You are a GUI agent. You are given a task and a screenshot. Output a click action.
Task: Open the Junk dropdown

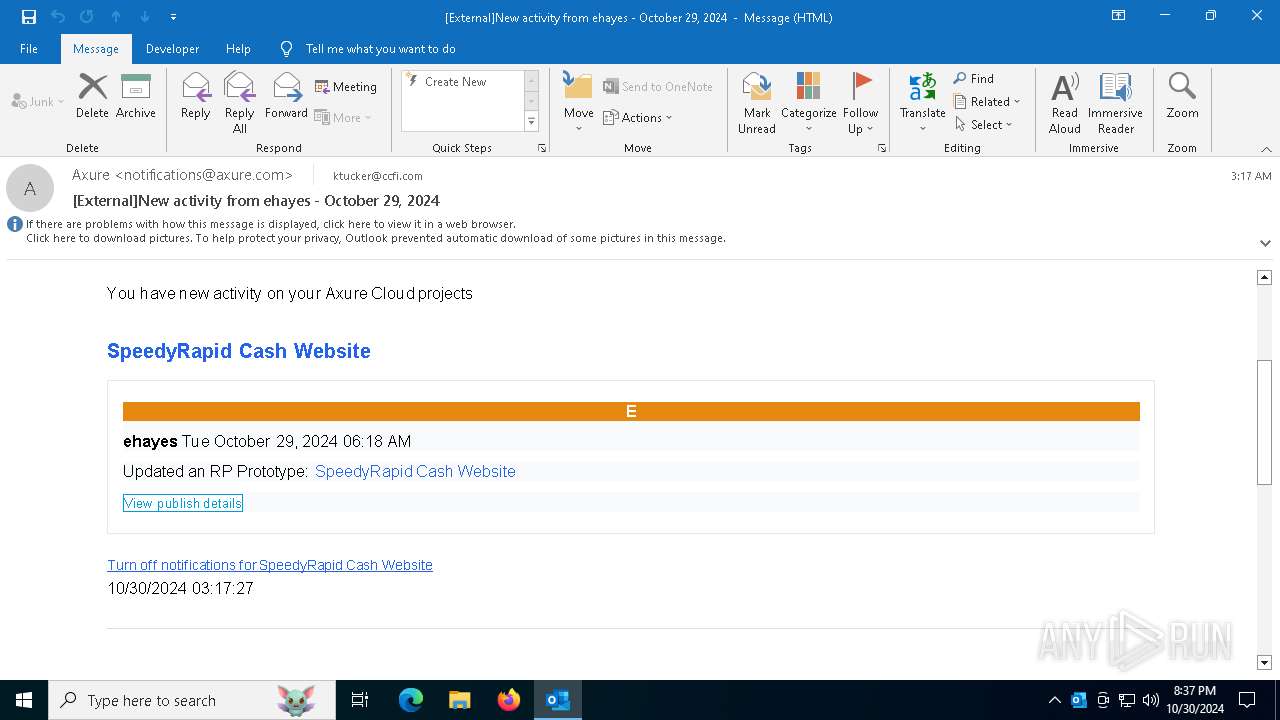(x=38, y=101)
